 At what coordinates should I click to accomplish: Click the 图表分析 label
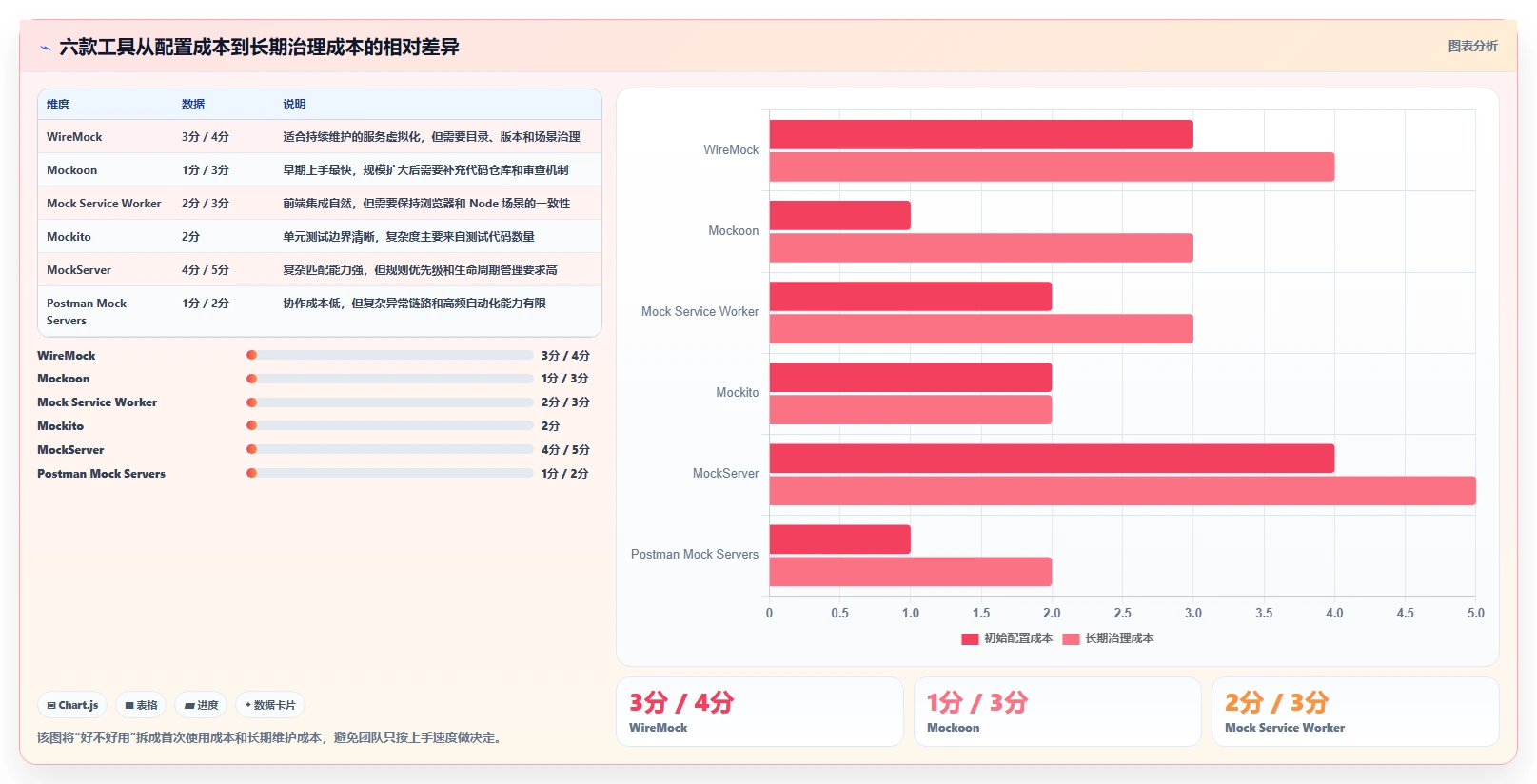tap(1472, 46)
